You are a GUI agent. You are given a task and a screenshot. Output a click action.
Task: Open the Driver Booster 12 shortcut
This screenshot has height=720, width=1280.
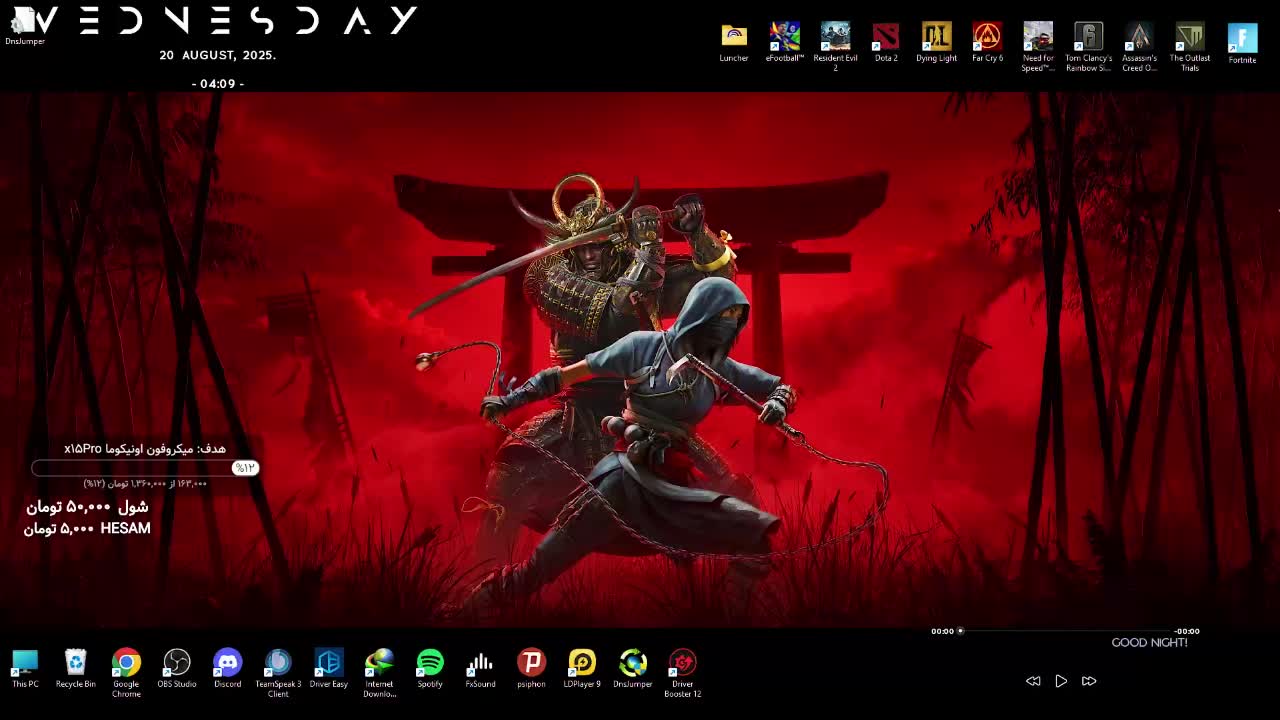(683, 672)
